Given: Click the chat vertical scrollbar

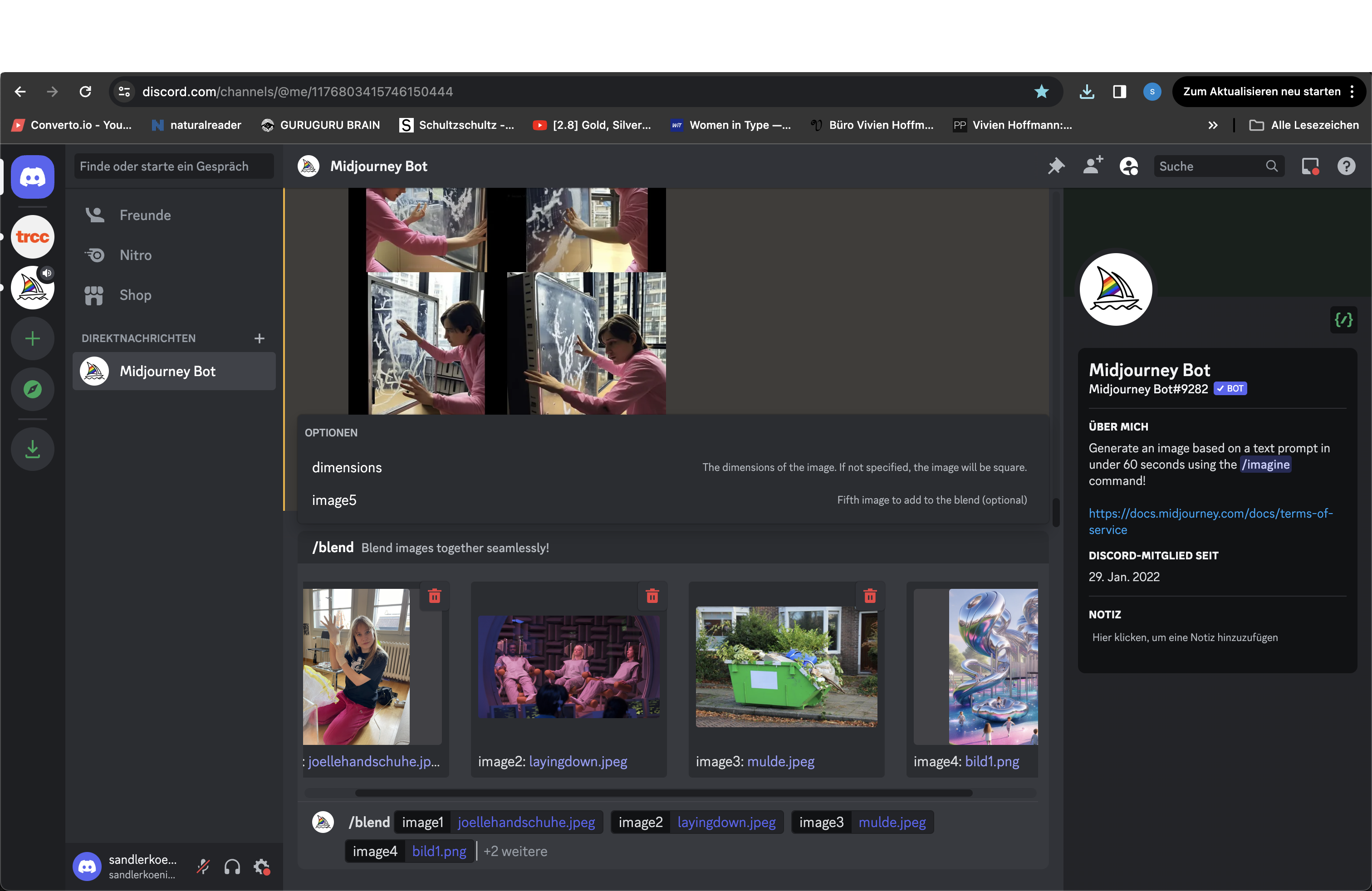Looking at the screenshot, I should pos(1056,511).
